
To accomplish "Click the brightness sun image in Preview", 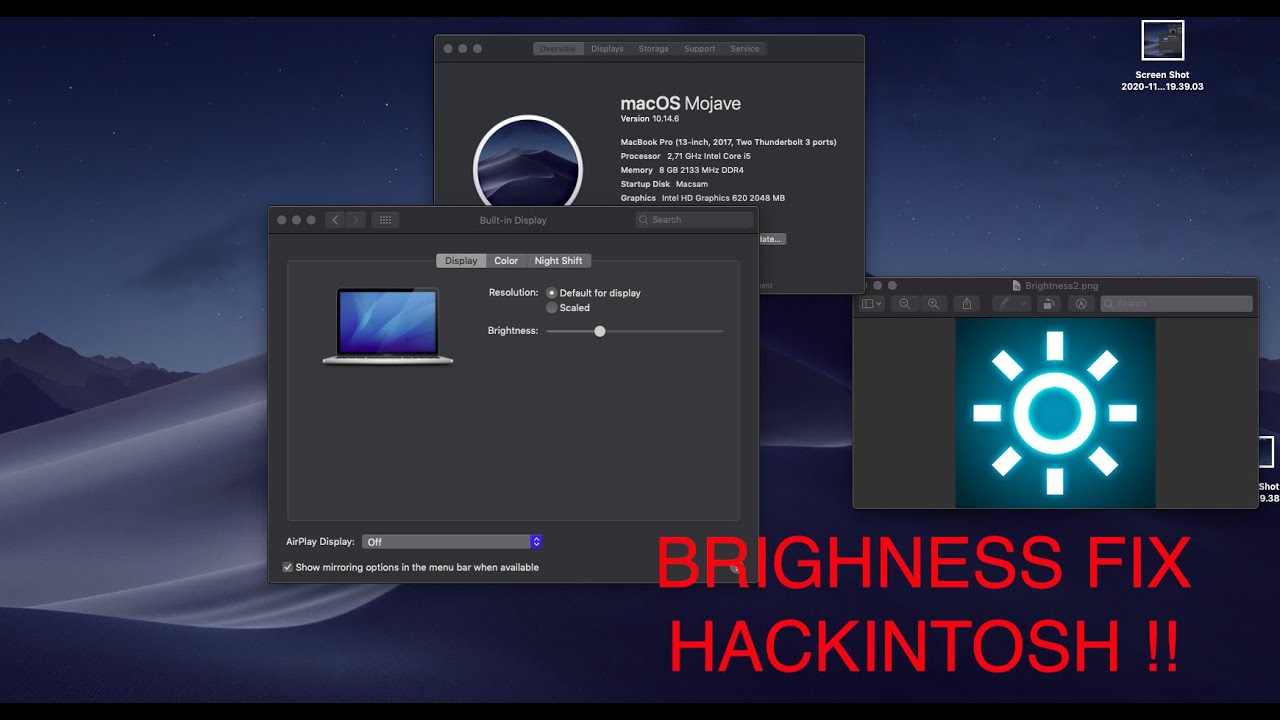I will point(1055,413).
